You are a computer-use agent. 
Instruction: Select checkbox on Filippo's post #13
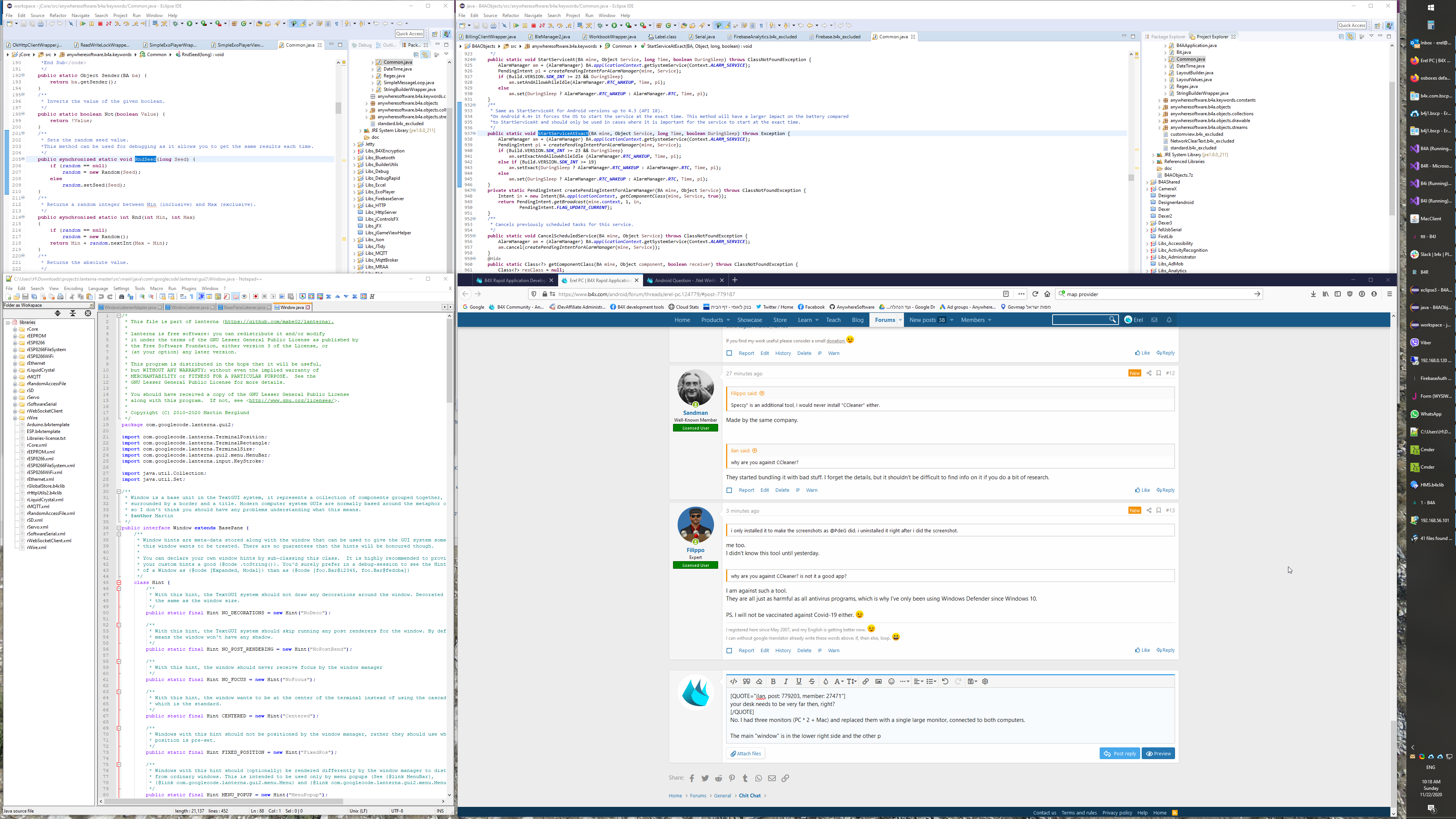pyautogui.click(x=729, y=651)
